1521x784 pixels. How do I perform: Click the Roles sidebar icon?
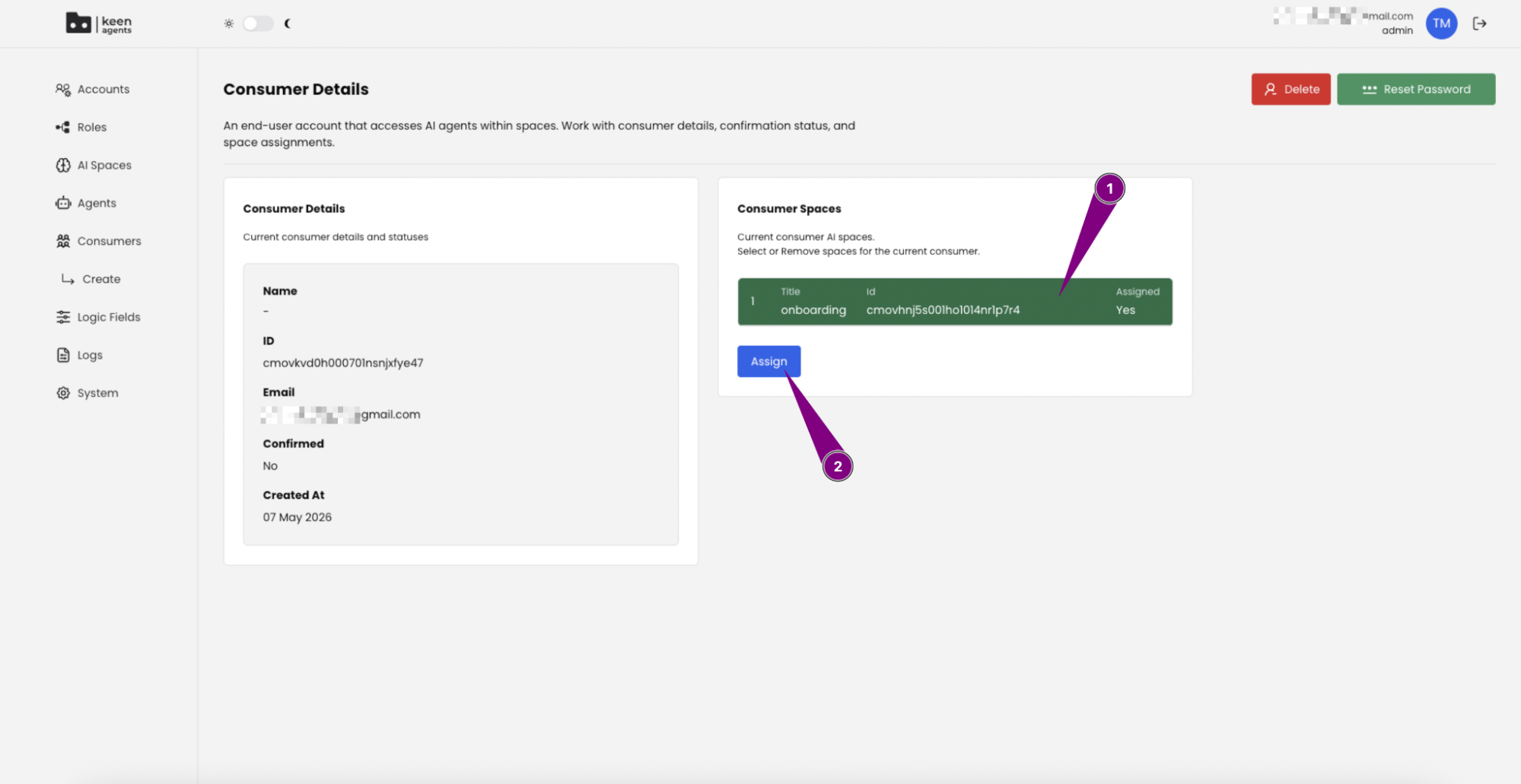(63, 127)
